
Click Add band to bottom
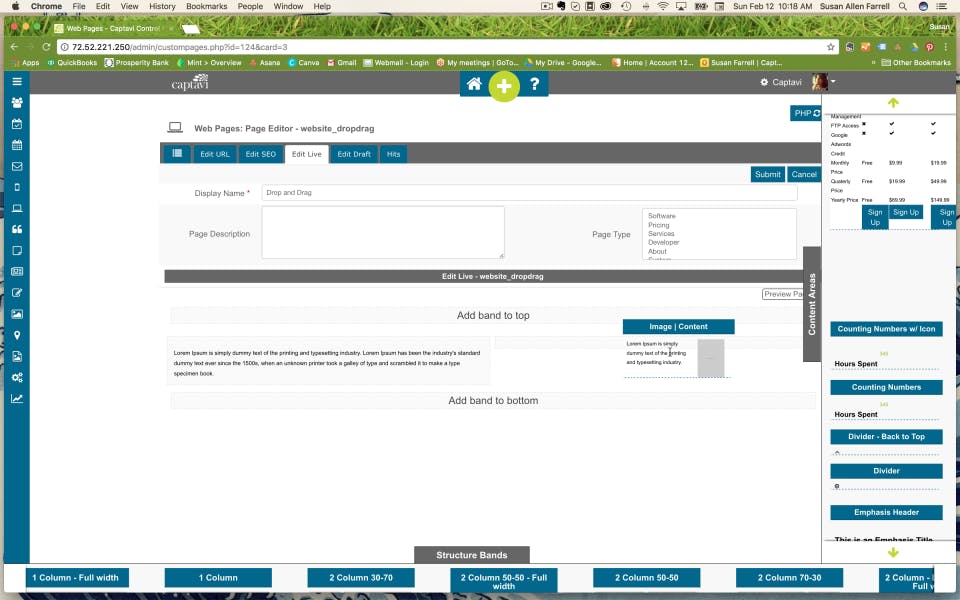tap(493, 400)
